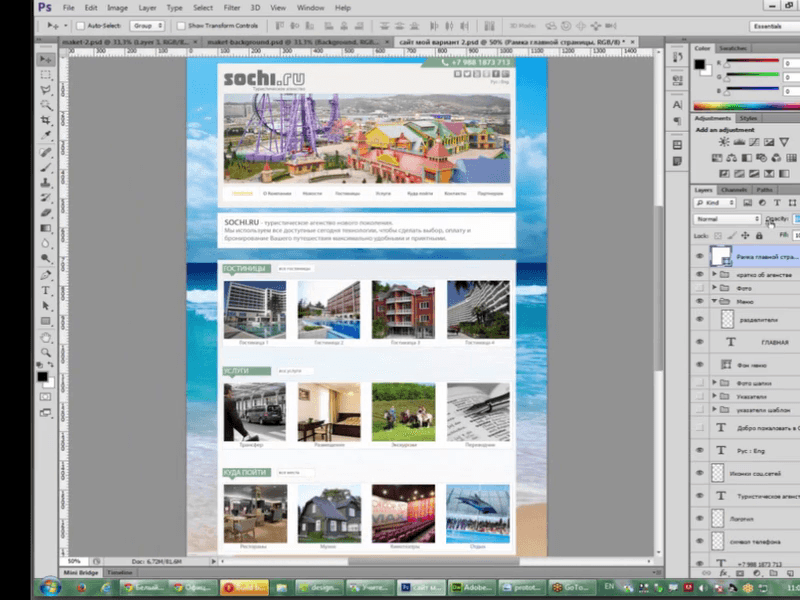800x600 pixels.
Task: Add a Levels adjustment
Action: tap(739, 142)
